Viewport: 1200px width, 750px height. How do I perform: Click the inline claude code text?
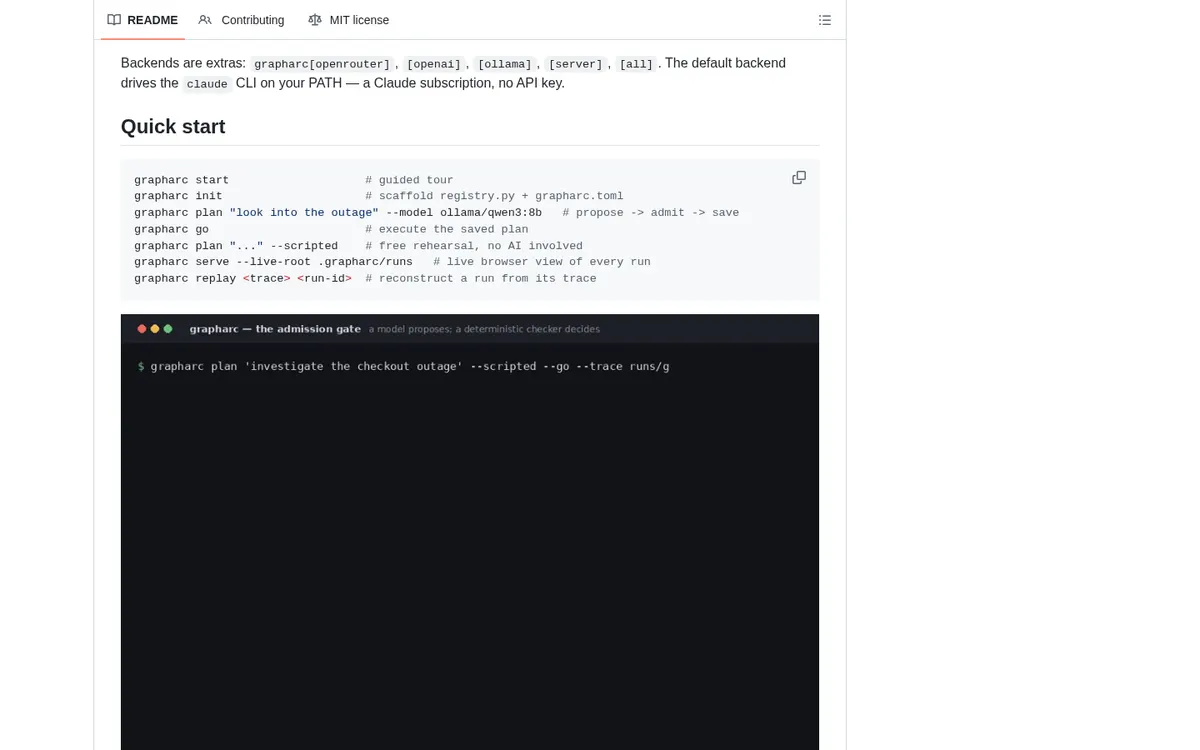207,84
